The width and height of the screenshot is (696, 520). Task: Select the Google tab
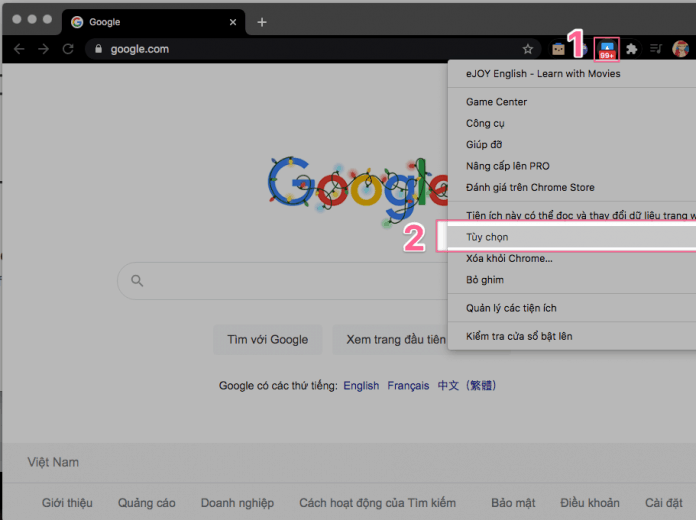(x=153, y=22)
